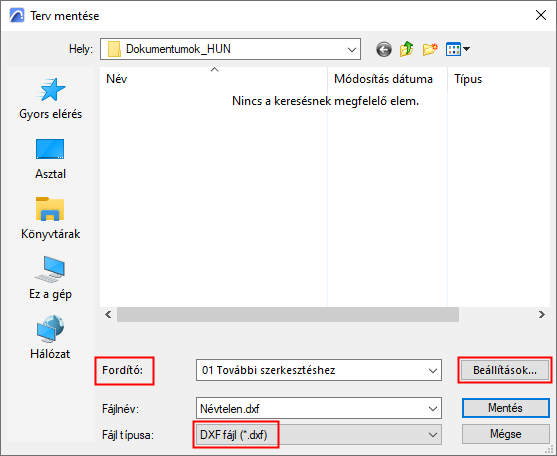
Task: Click the Mégse cancel button
Action: (505, 434)
